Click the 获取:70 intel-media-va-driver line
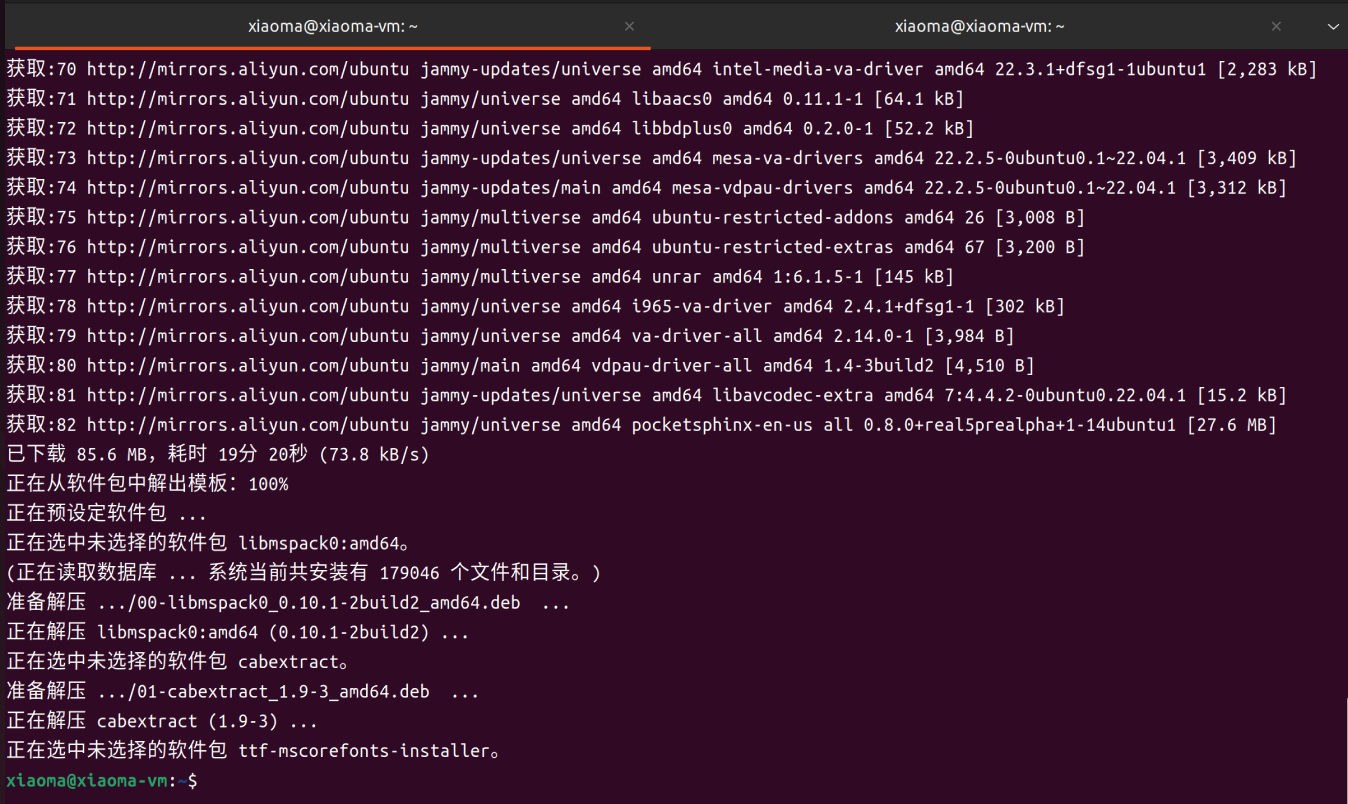 pyautogui.click(x=661, y=69)
